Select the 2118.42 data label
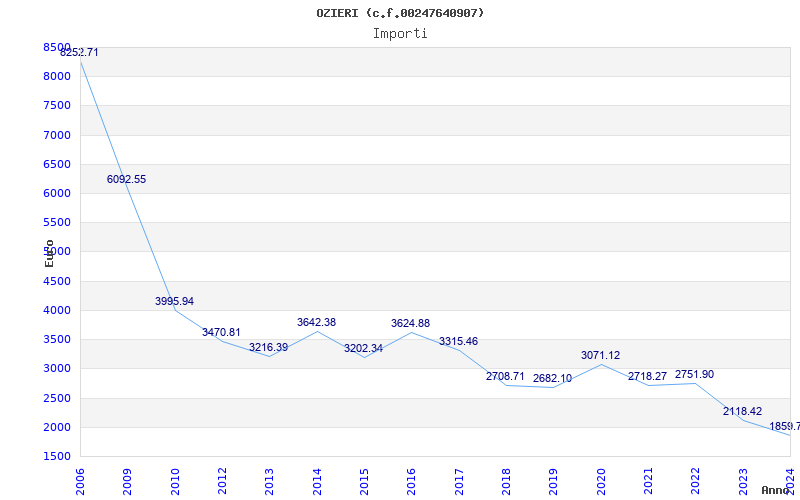The image size is (800, 500). point(742,412)
